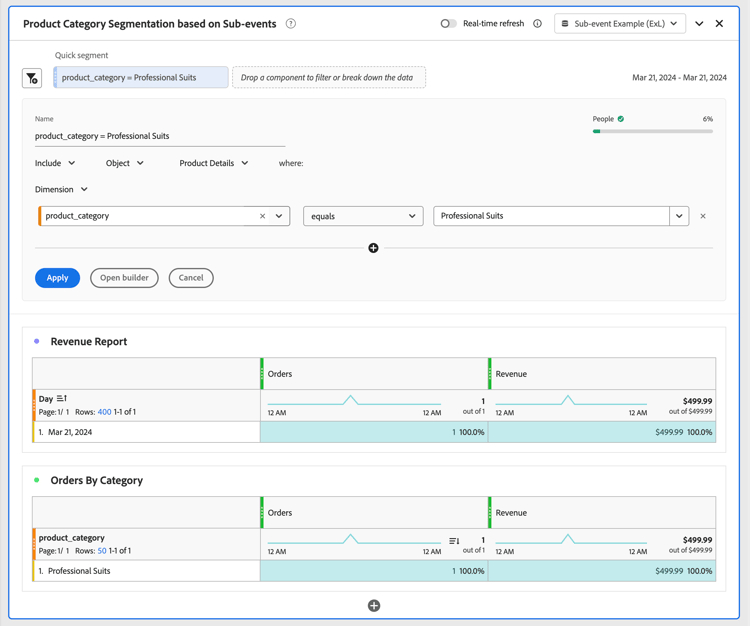Click the help icon beside panel title
750x626 pixels.
(291, 23)
